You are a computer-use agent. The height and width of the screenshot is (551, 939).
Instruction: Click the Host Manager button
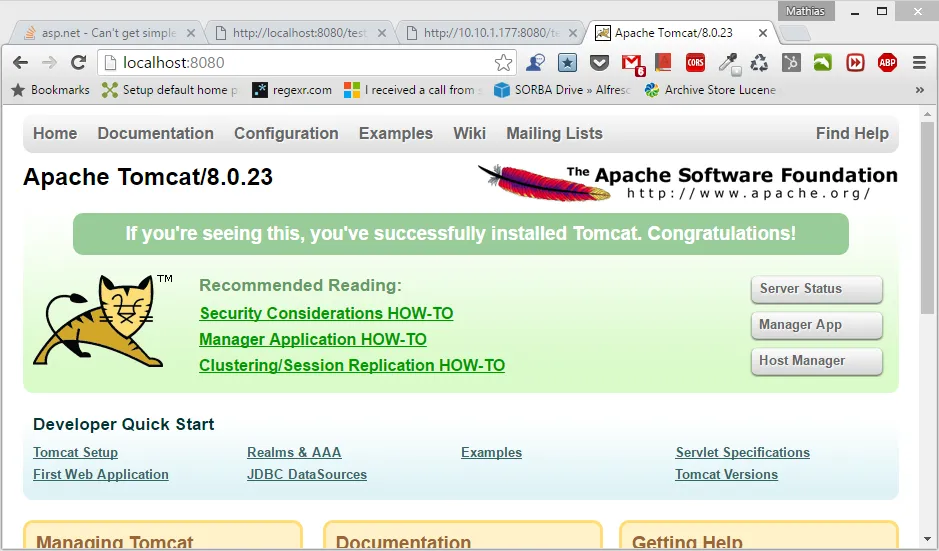[x=817, y=361]
